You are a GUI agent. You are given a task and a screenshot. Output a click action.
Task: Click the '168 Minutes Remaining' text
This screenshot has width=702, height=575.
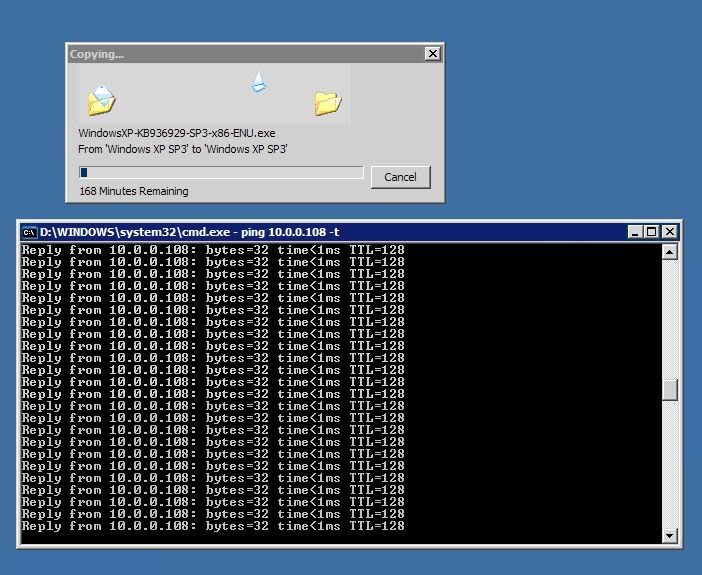(134, 191)
